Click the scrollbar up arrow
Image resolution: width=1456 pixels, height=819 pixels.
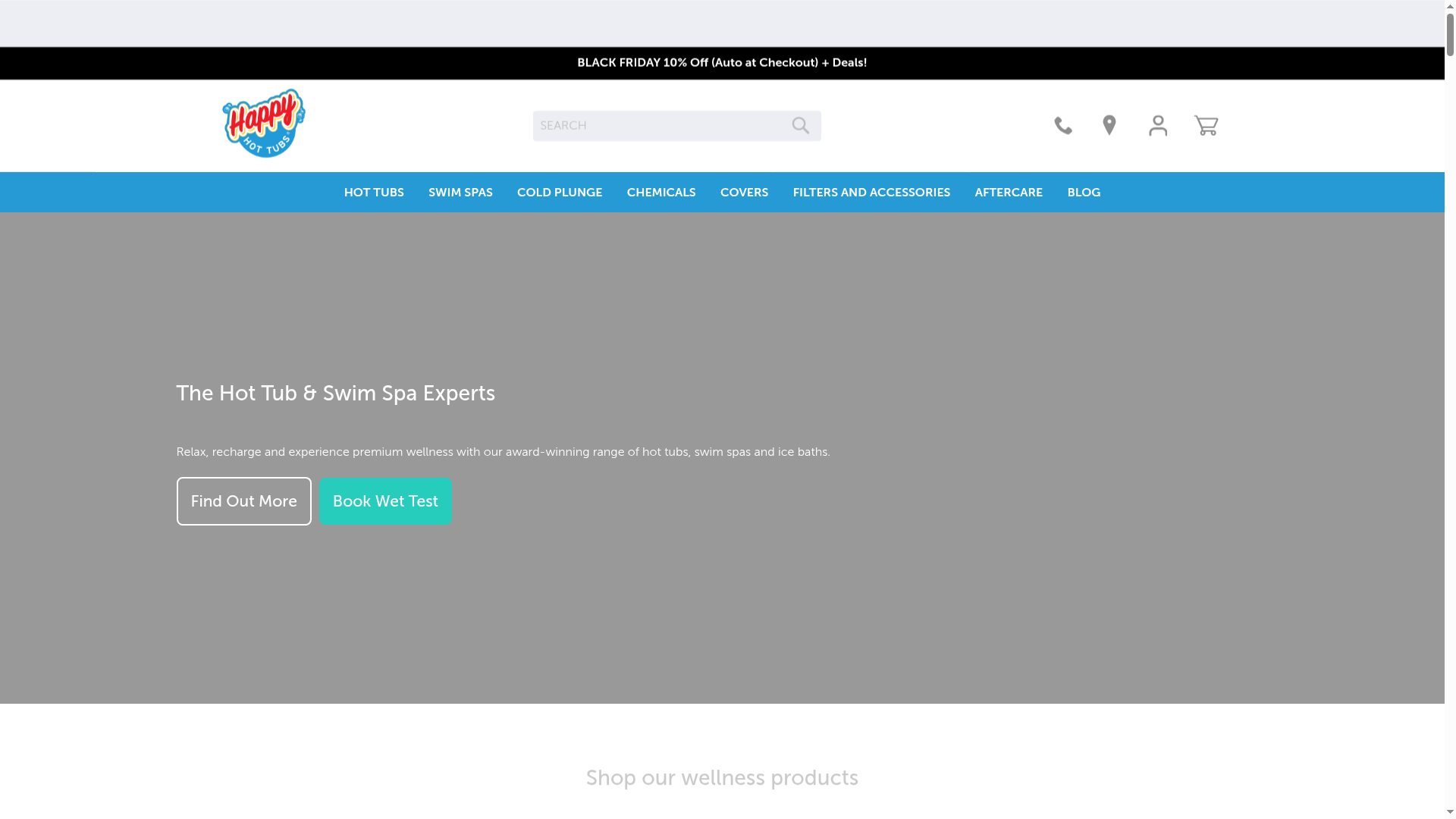1450,5
